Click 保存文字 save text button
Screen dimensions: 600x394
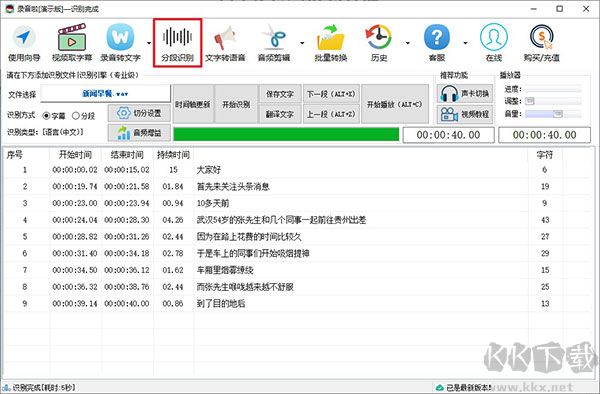click(x=280, y=94)
